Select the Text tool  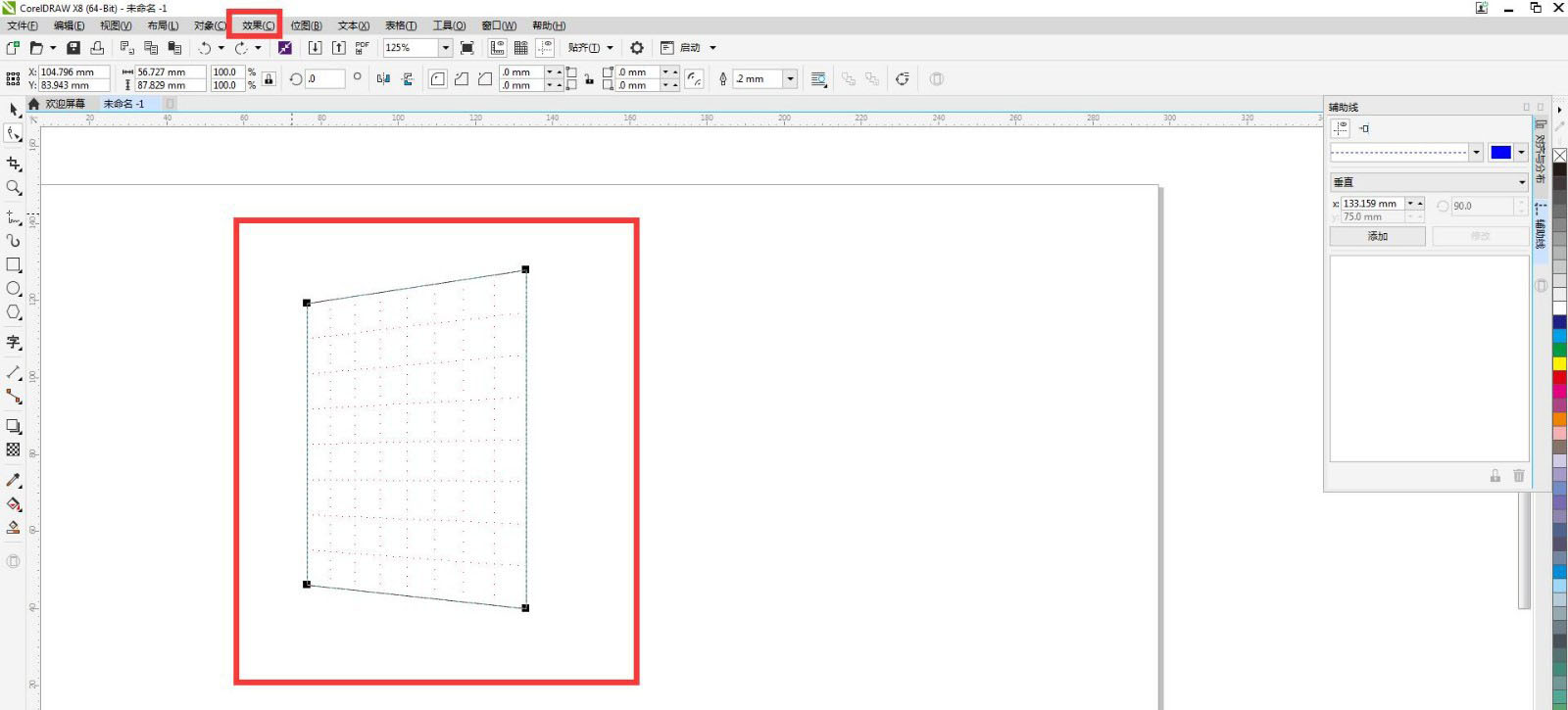click(x=14, y=342)
